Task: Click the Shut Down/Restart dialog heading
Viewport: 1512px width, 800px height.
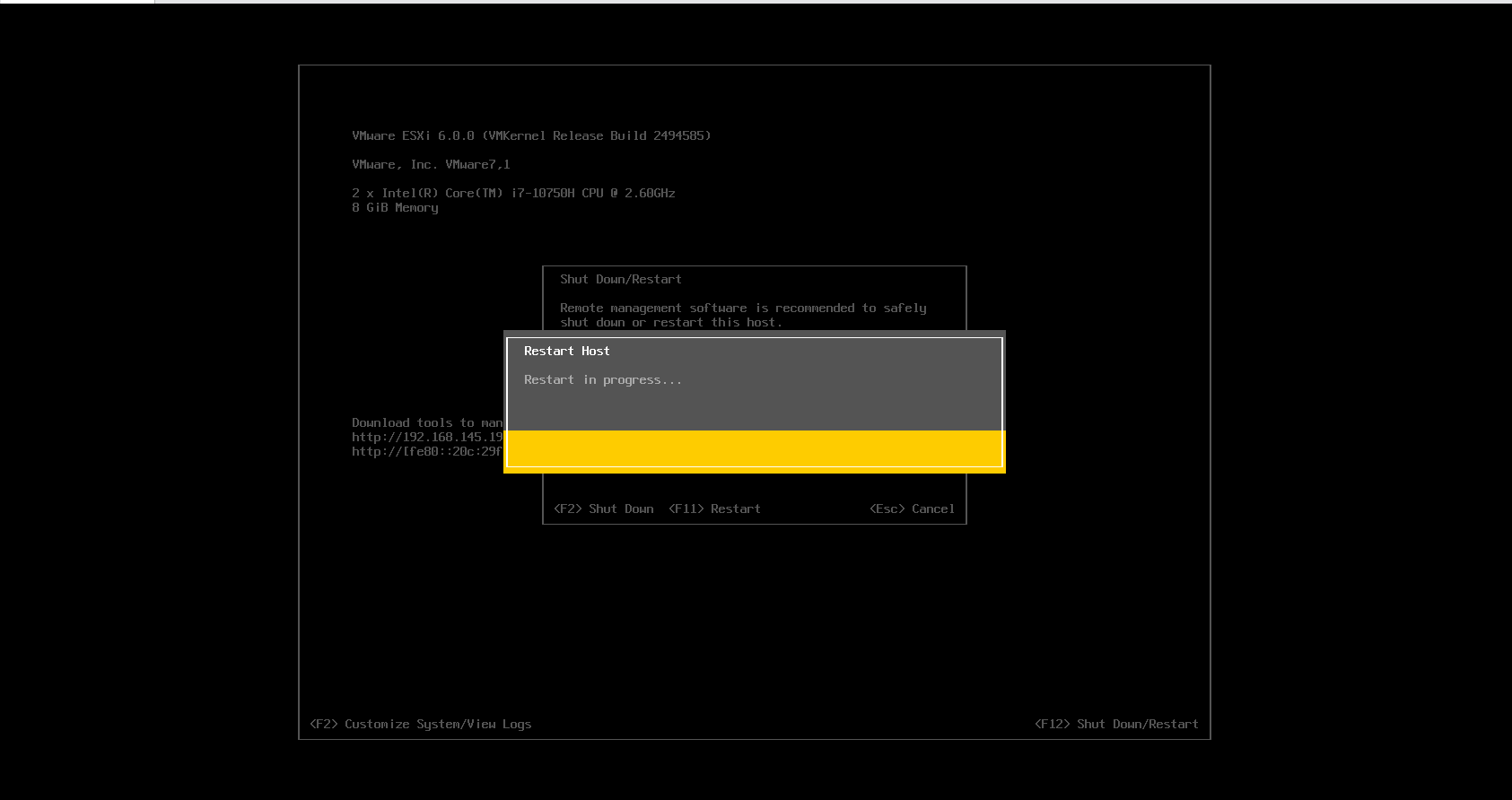Action: pos(621,279)
